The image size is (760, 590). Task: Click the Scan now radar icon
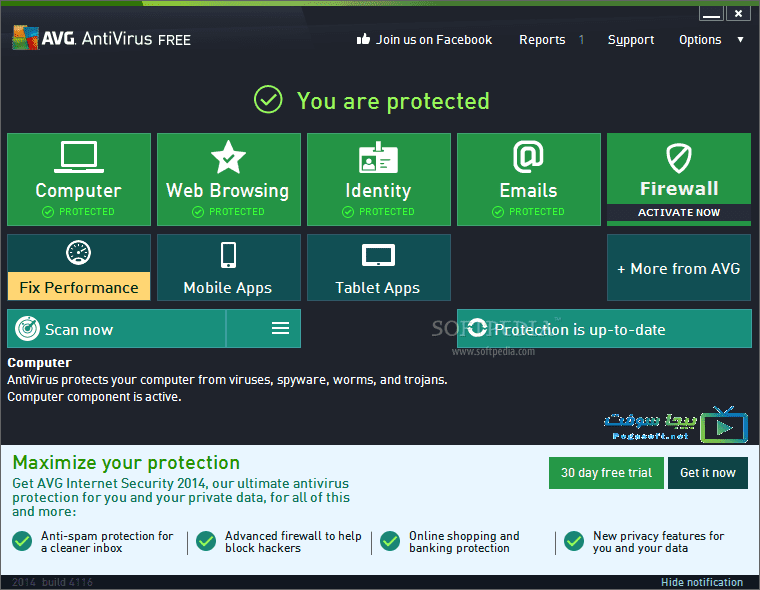pyautogui.click(x=27, y=329)
